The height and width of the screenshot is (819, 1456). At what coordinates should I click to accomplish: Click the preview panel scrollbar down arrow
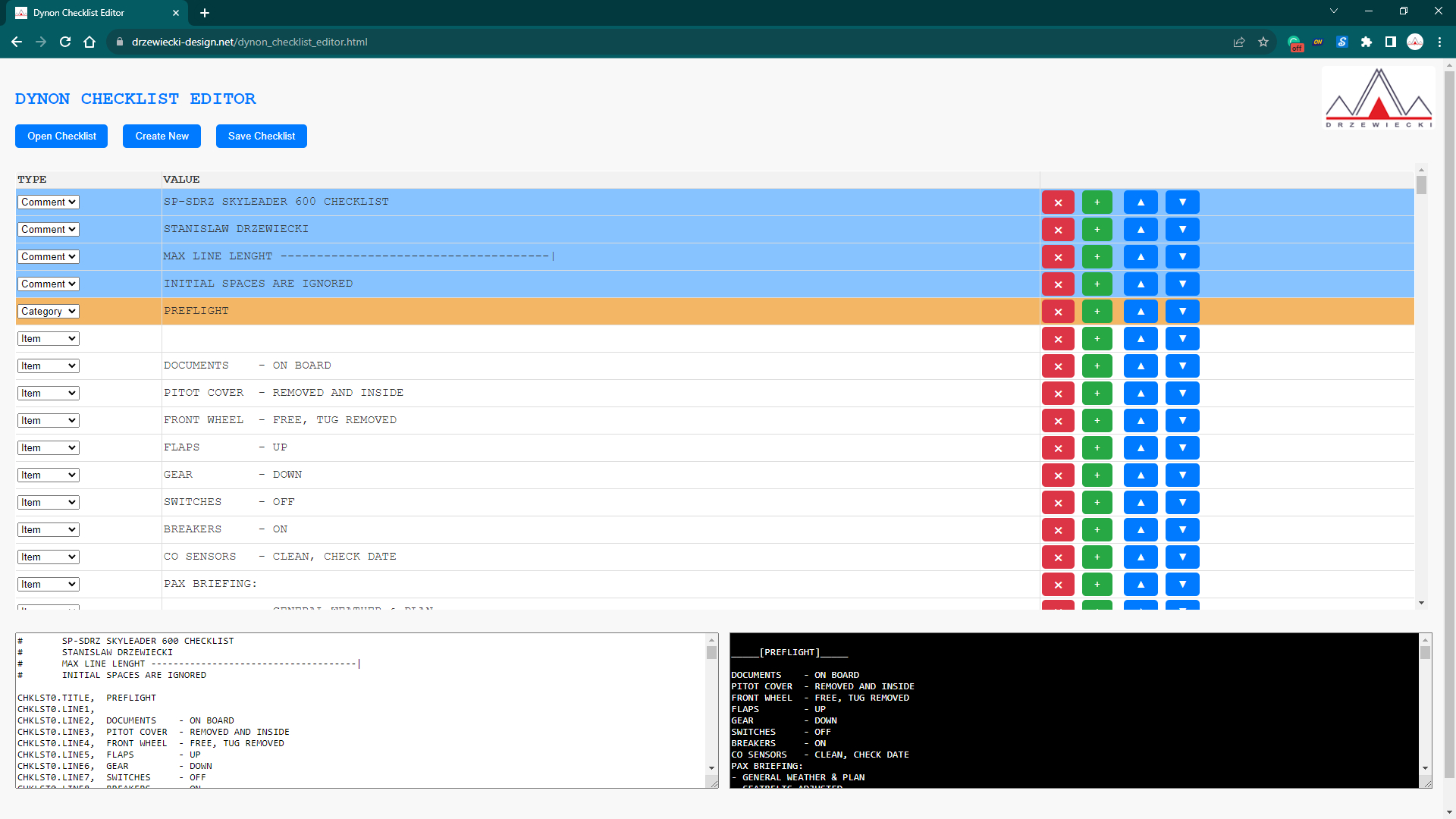pos(1425,768)
